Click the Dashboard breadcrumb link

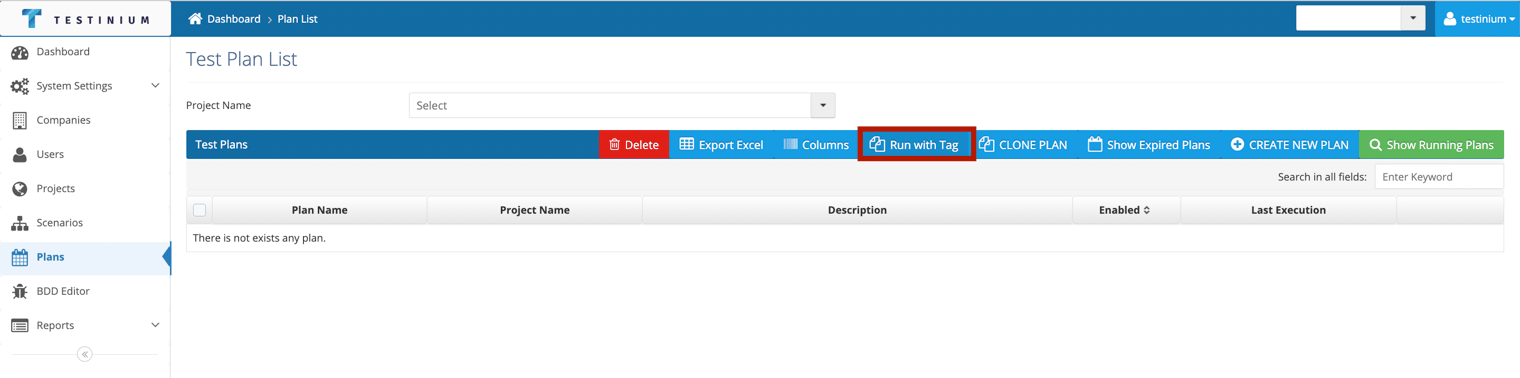[x=234, y=19]
